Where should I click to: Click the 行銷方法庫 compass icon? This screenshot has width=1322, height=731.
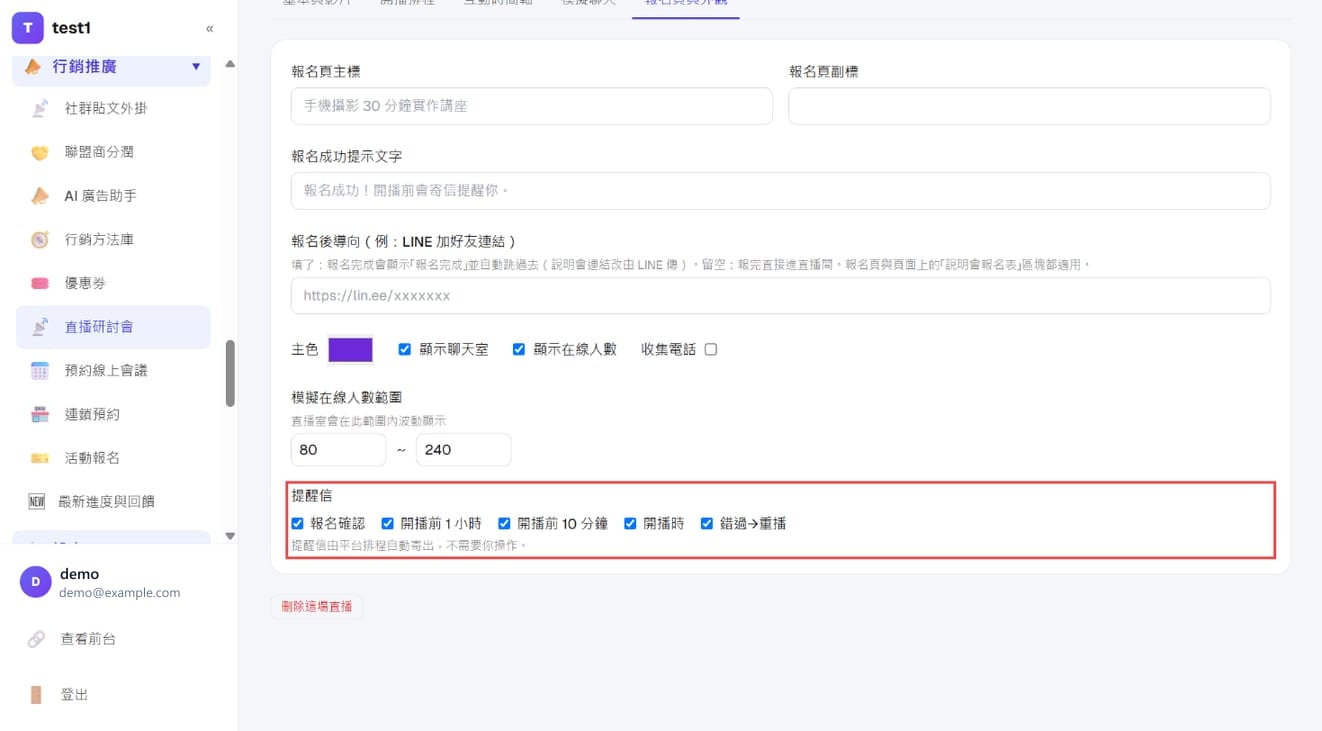[x=39, y=239]
